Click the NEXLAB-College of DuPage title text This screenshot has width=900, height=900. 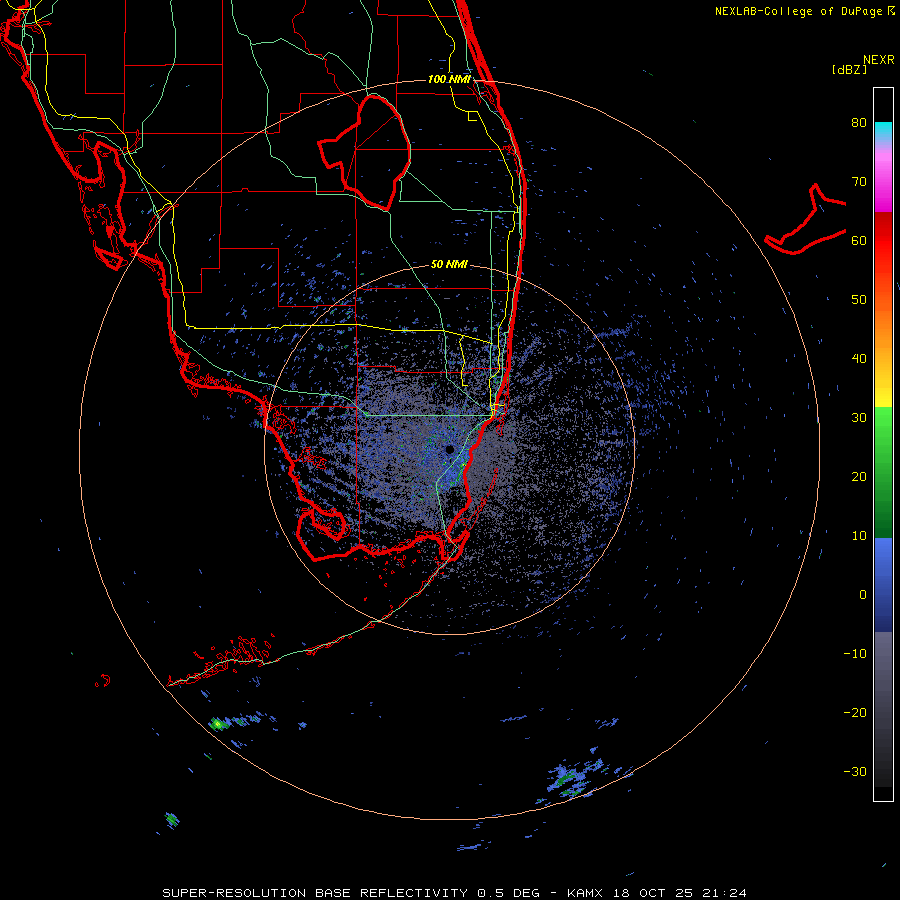click(804, 11)
